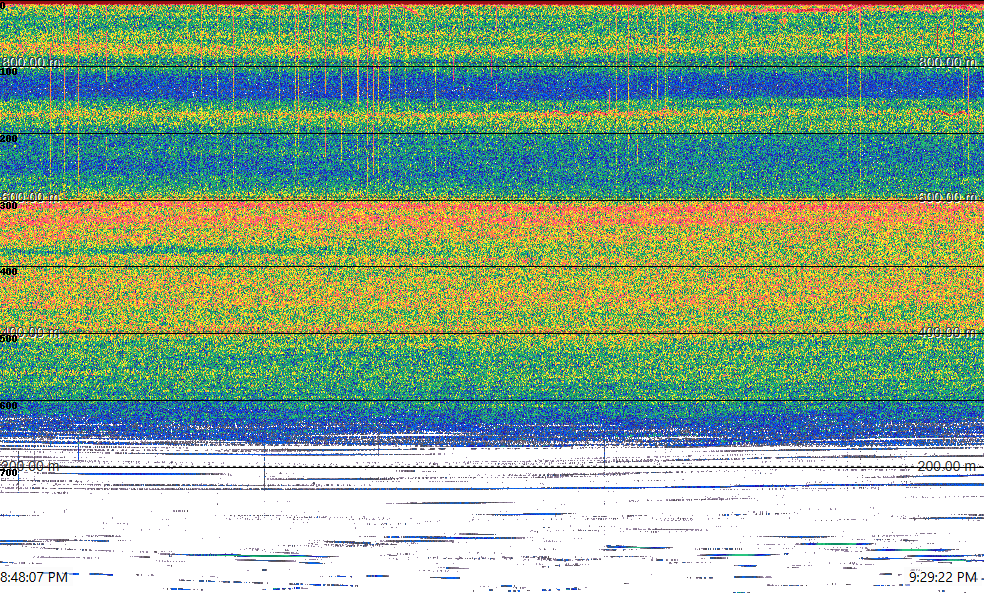Select the right-side 600.00 m range label
Viewport: 984px width, 594px height.
[948, 196]
